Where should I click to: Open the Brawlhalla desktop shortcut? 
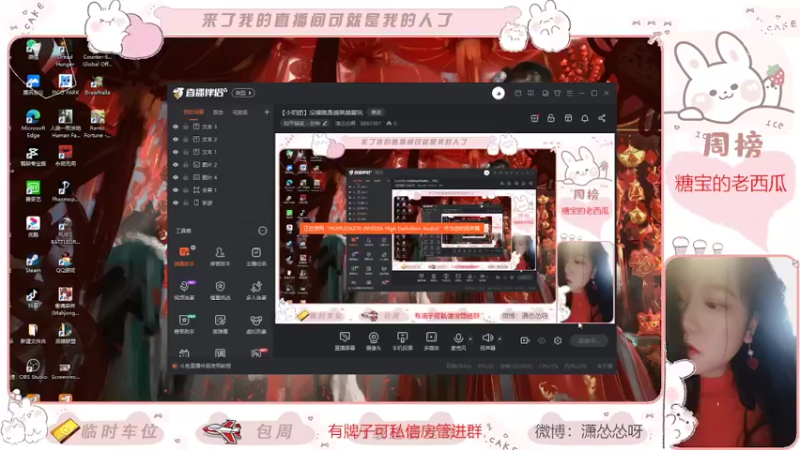pyautogui.click(x=97, y=85)
